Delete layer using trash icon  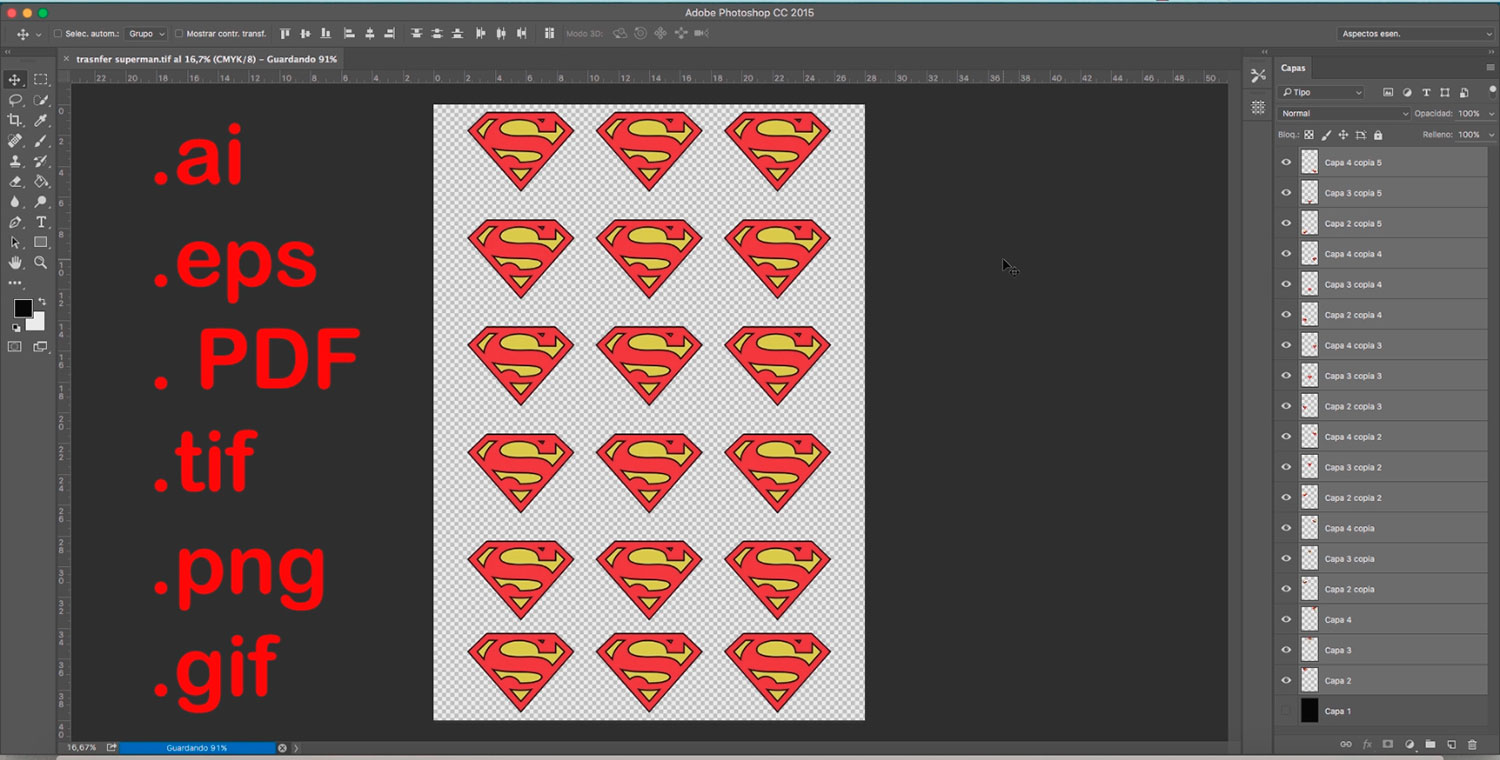point(1471,744)
